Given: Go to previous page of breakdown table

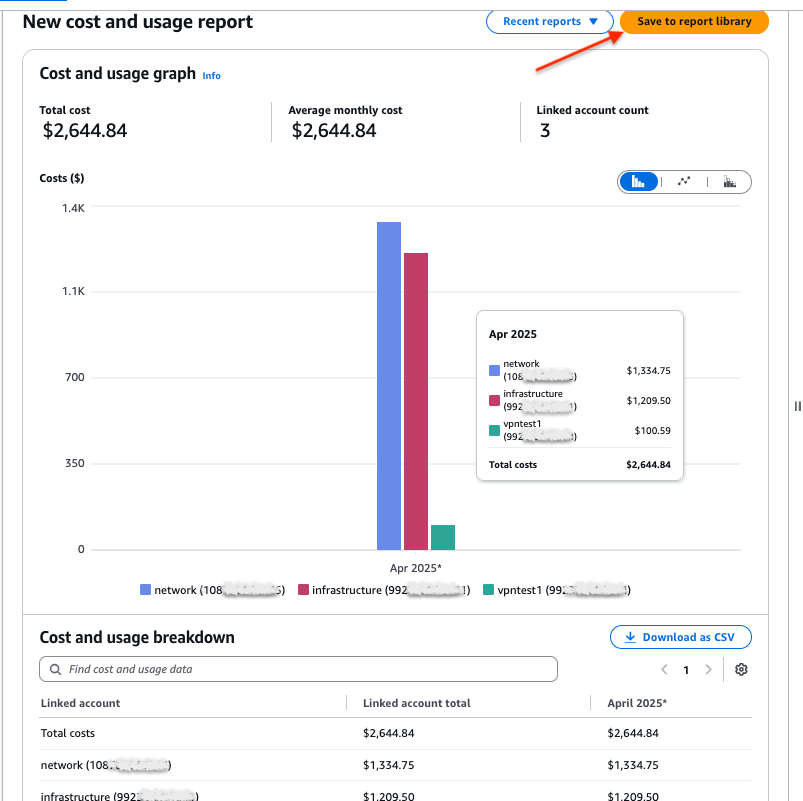Looking at the screenshot, I should pos(664,669).
